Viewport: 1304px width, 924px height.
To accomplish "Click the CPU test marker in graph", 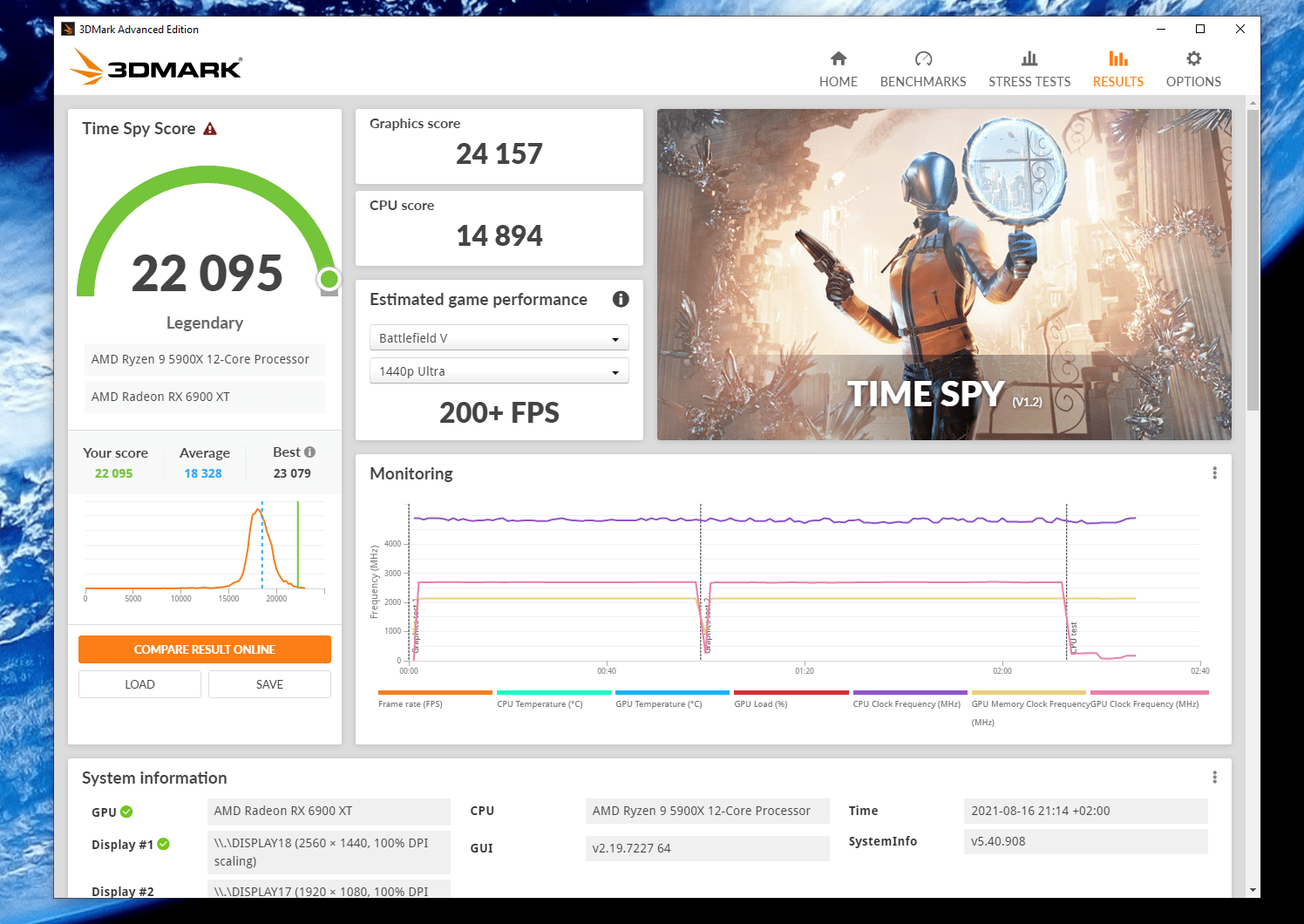I will (x=1074, y=638).
